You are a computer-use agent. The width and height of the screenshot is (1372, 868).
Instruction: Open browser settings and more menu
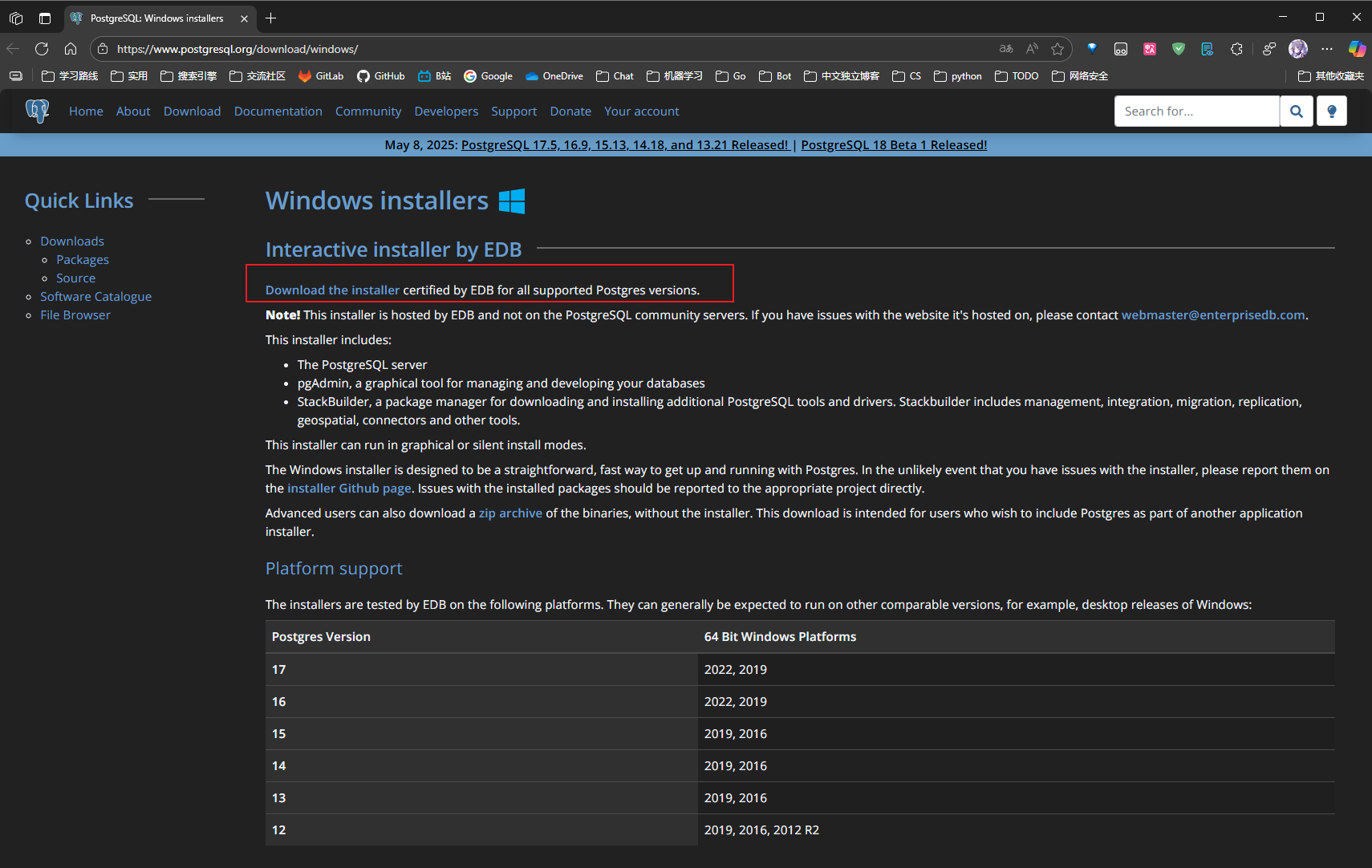1327,49
